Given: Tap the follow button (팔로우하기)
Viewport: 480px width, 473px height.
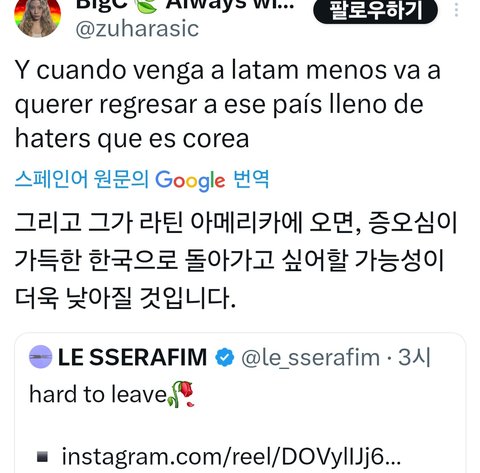Looking at the screenshot, I should pyautogui.click(x=375, y=10).
